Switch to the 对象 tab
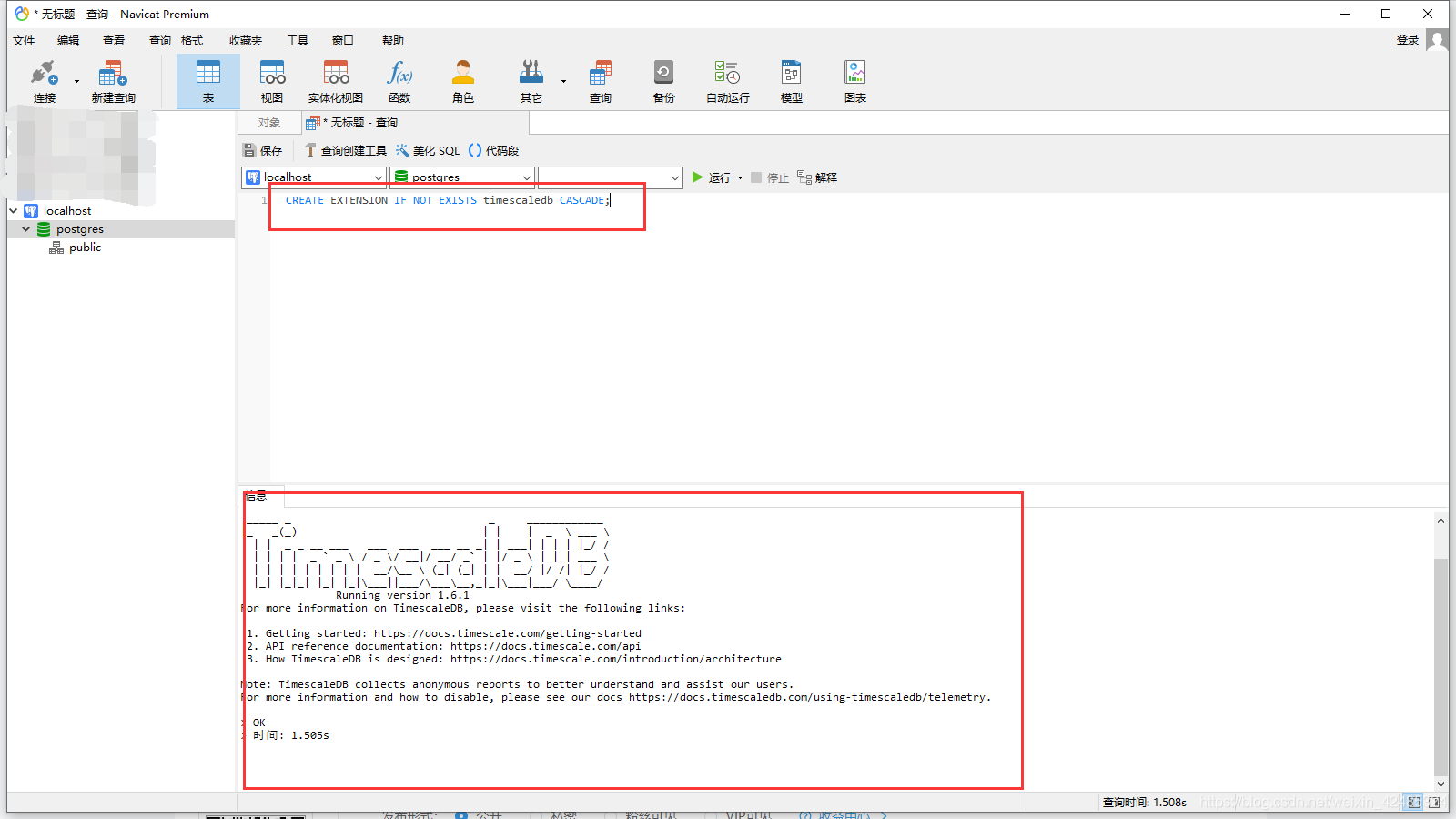 pyautogui.click(x=269, y=122)
